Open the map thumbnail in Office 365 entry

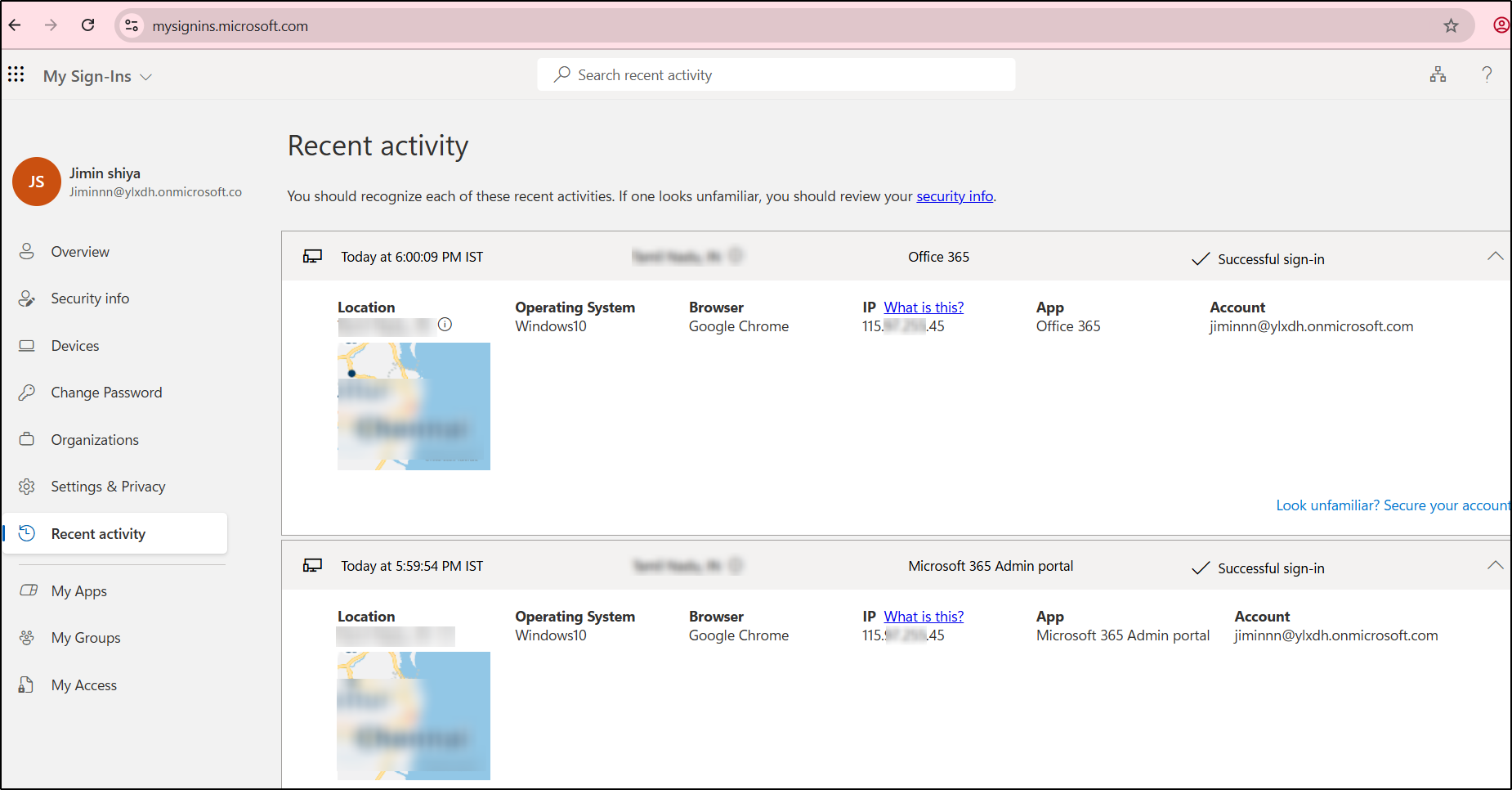(x=414, y=406)
